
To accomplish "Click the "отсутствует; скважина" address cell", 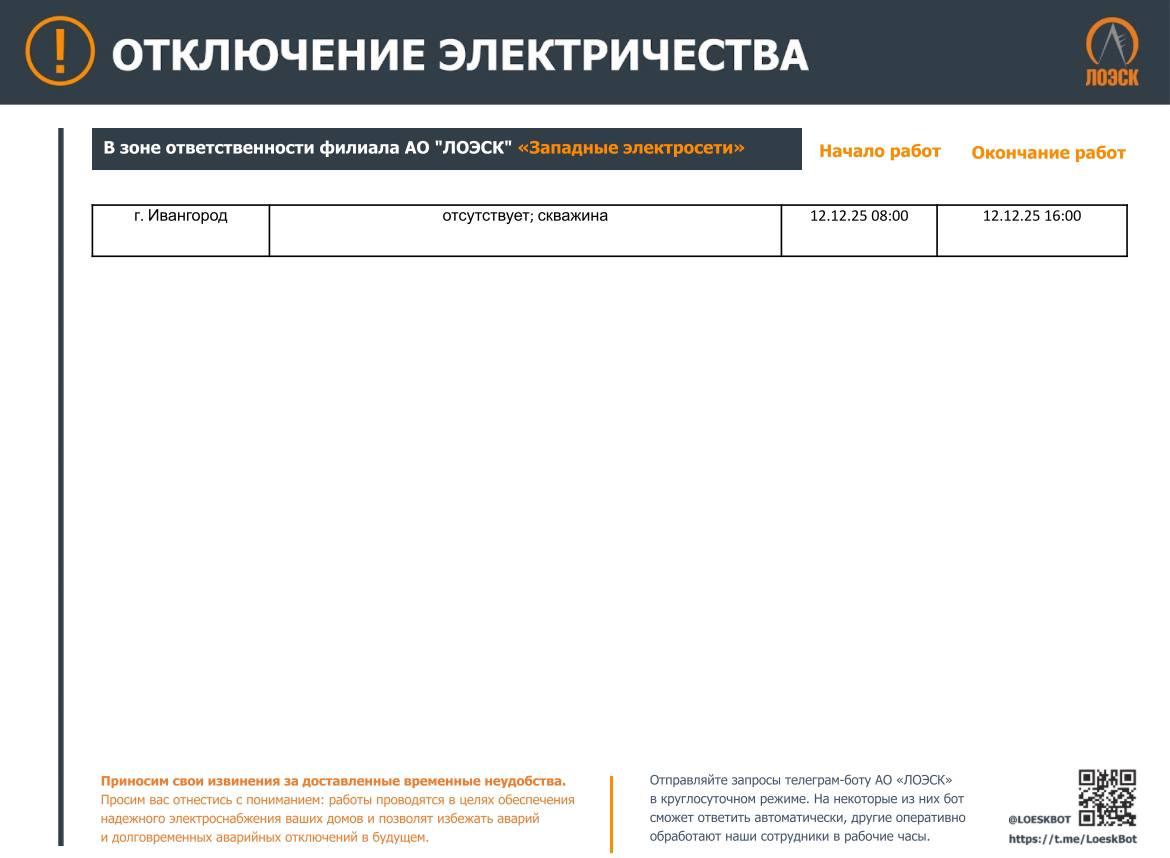I will point(525,216).
